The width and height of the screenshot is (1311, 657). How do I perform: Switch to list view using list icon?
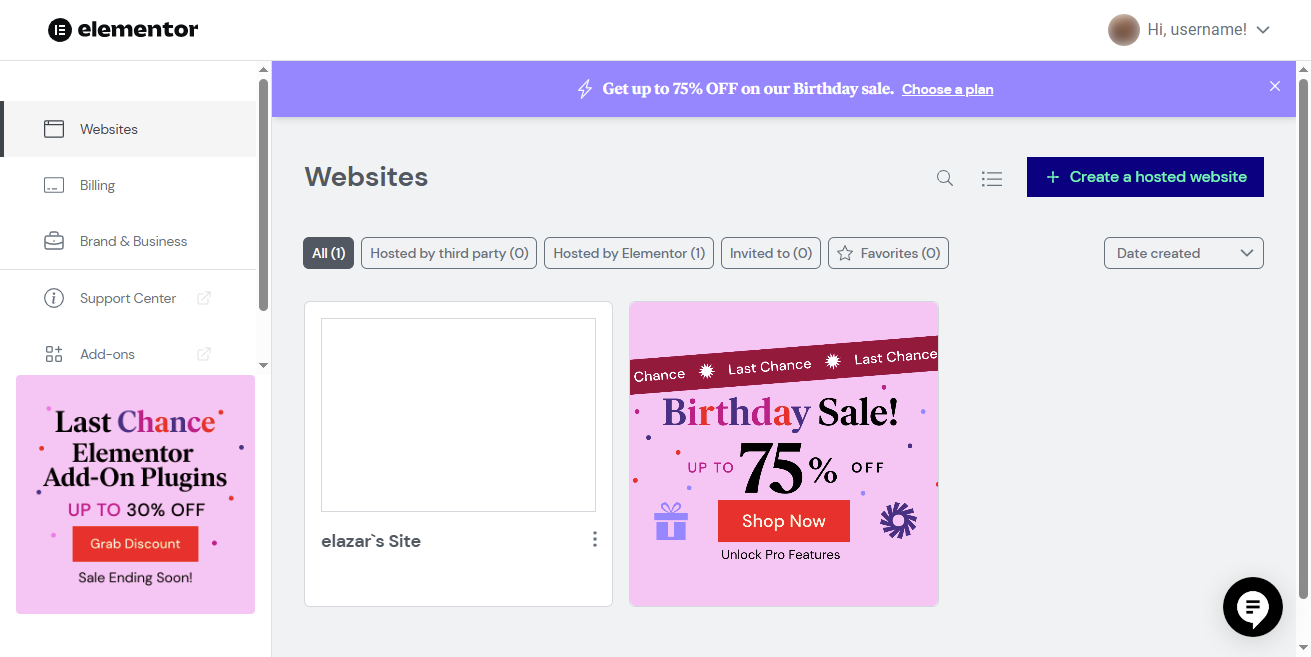click(x=992, y=177)
